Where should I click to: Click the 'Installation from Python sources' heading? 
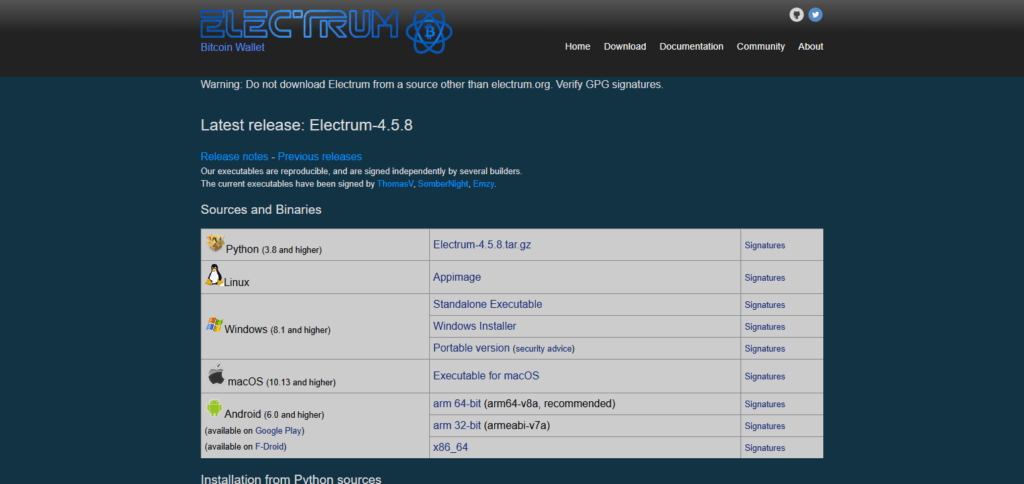click(291, 479)
